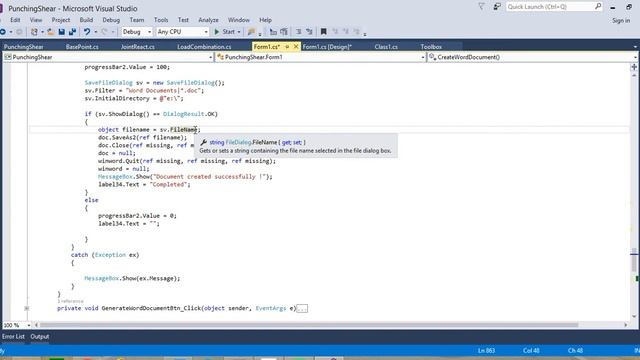Click the decrease indent icon

[298, 32]
